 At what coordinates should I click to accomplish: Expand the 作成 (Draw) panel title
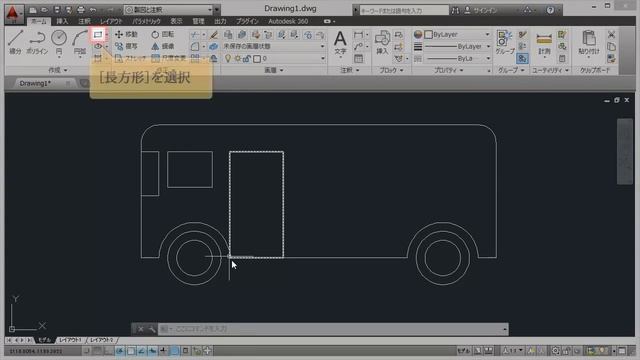pyautogui.click(x=58, y=70)
